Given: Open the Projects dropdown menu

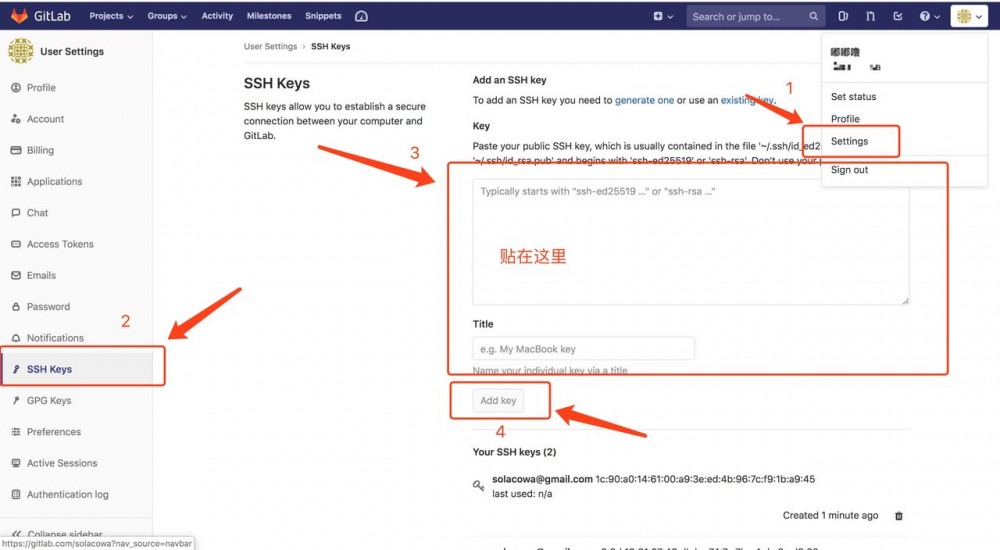Looking at the screenshot, I should click(x=111, y=16).
